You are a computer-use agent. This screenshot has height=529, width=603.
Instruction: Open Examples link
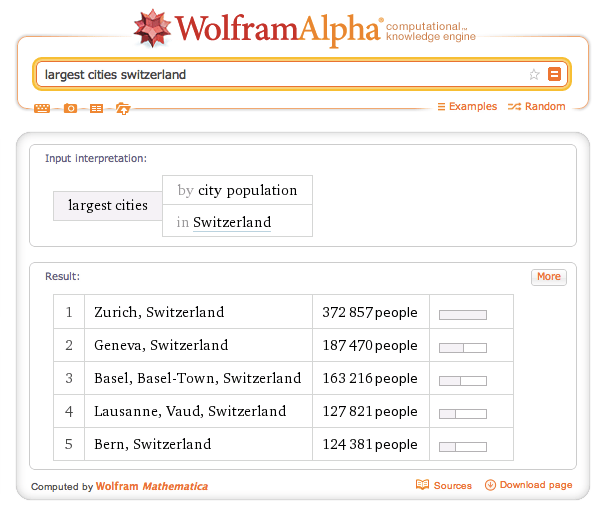click(x=467, y=107)
